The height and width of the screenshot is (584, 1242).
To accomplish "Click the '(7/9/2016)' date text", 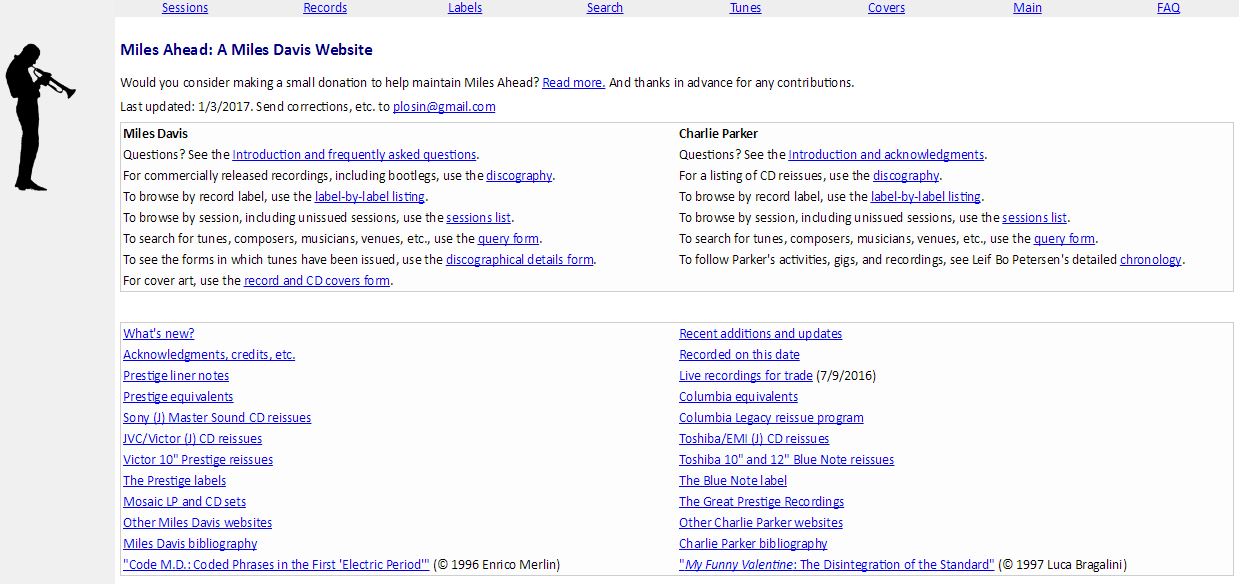I will (x=846, y=376).
